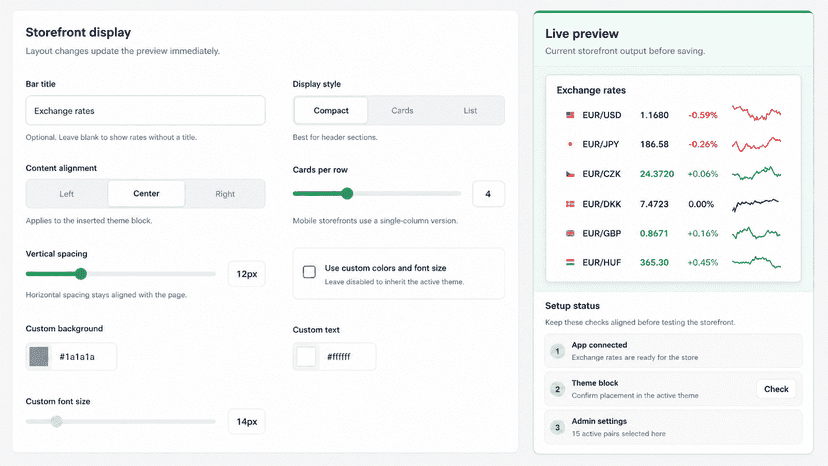The image size is (828, 466).
Task: Click the EUR/GBP pair label
Action: point(601,233)
